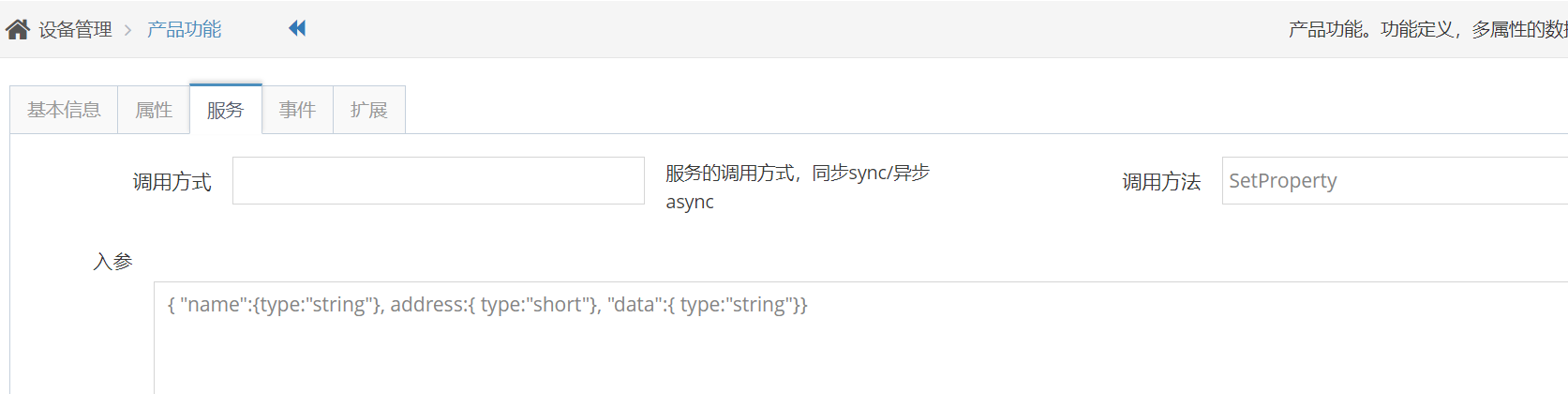Switch to the 事件 tab
This screenshot has width=1568, height=394.
[297, 110]
